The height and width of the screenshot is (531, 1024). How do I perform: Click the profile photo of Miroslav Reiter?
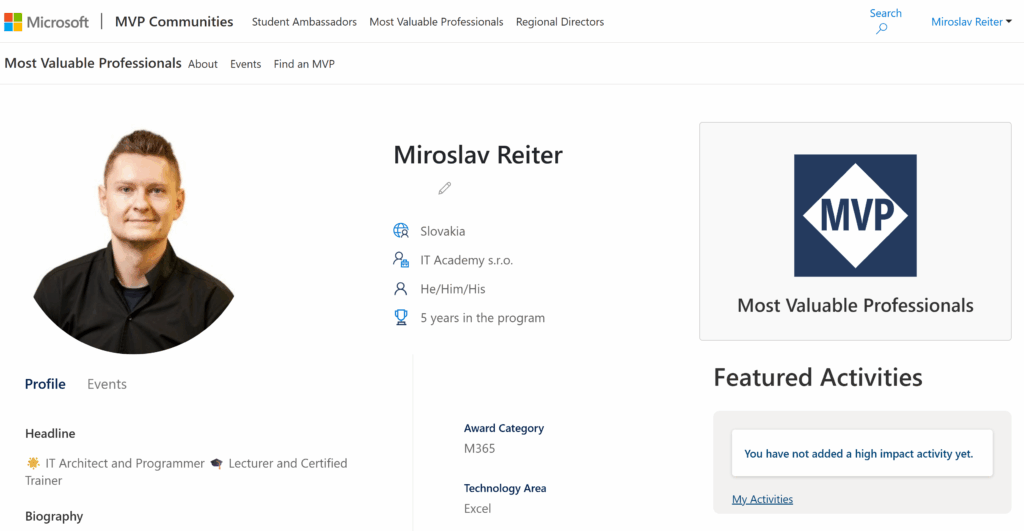[134, 241]
